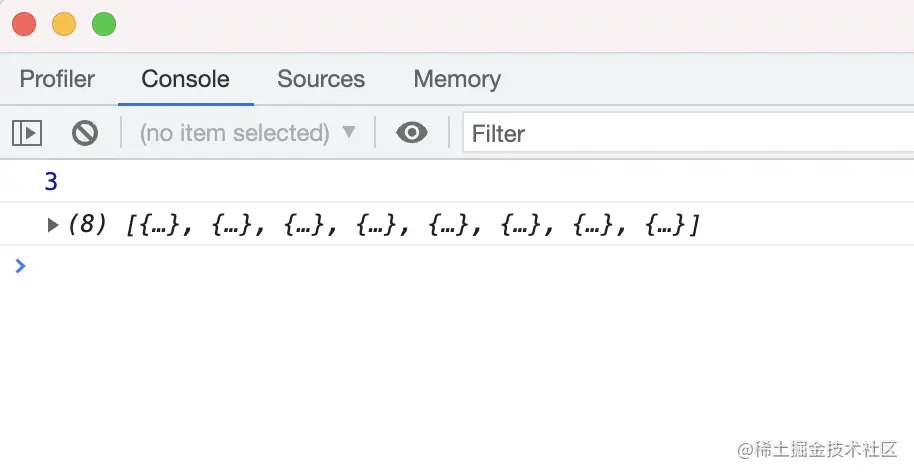Select the logged number 3 output
Screen dimensions: 914x476
(51, 182)
